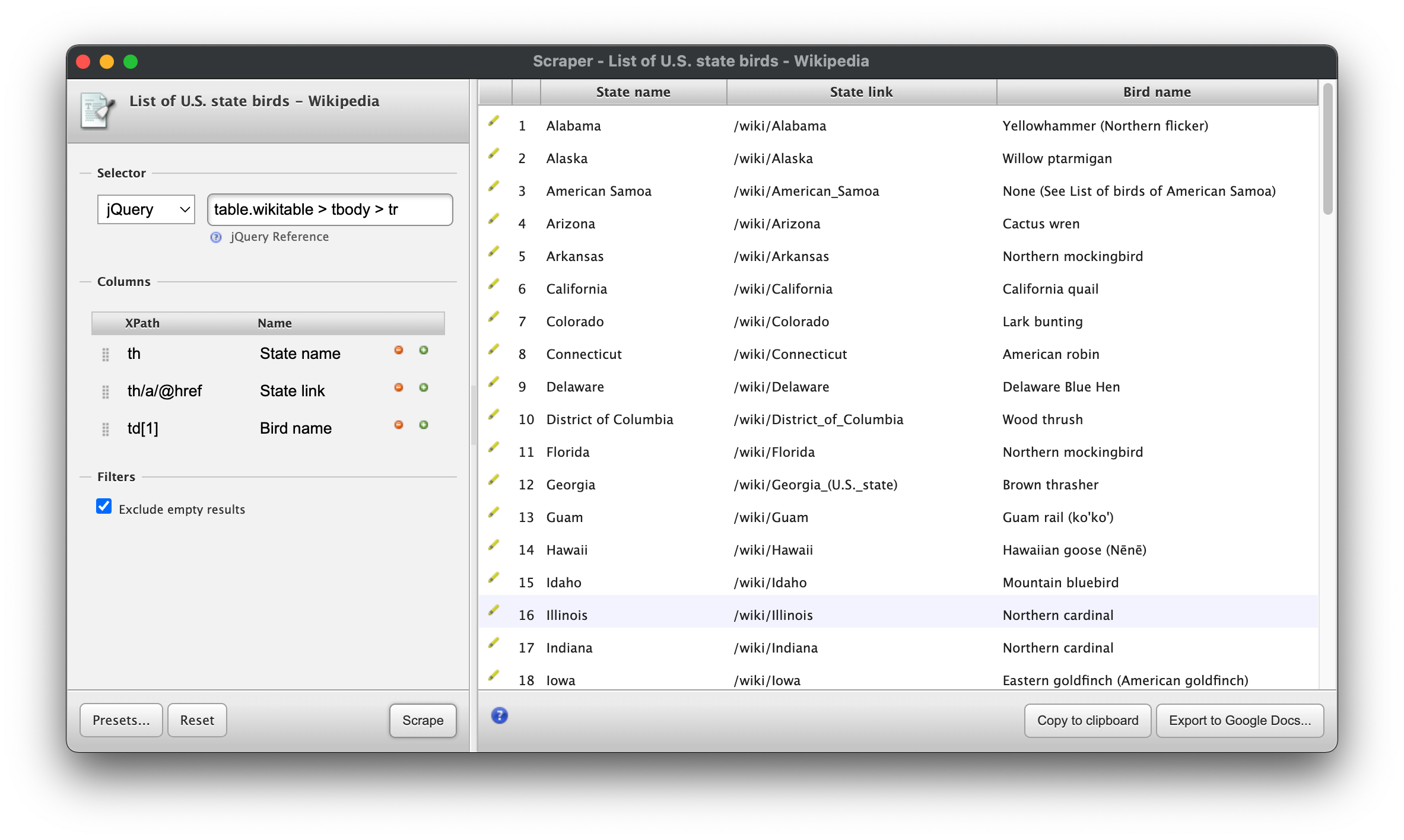Click the '/wiki/Georgia_(U.S._state)' cell
Viewport: 1404px width, 840px height.
(815, 485)
